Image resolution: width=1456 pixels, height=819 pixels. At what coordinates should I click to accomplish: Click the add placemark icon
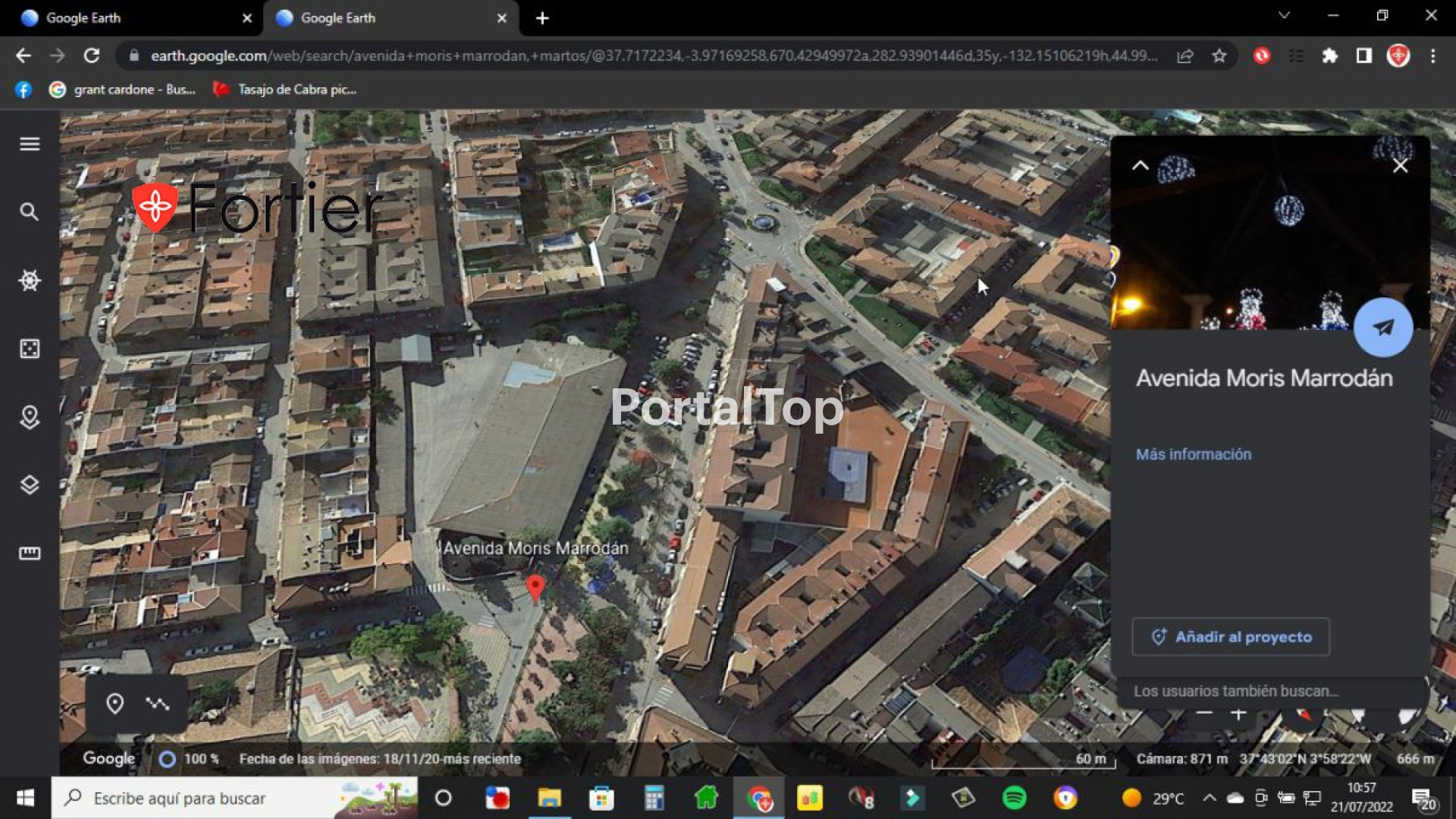coord(115,704)
